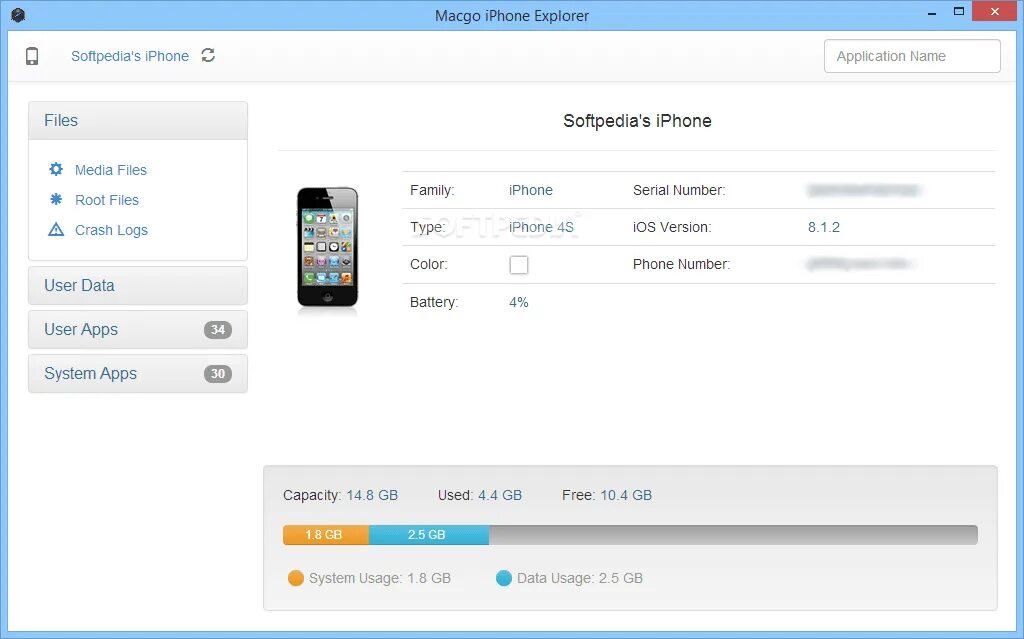Click the blue Data Usage legend dot
Image resolution: width=1024 pixels, height=639 pixels.
coord(504,578)
